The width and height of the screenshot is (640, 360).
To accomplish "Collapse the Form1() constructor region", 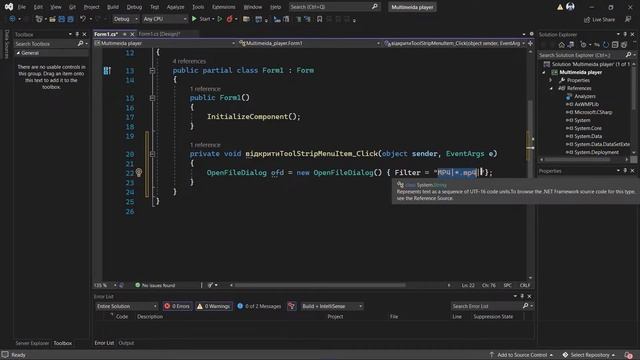I will pyautogui.click(x=152, y=98).
